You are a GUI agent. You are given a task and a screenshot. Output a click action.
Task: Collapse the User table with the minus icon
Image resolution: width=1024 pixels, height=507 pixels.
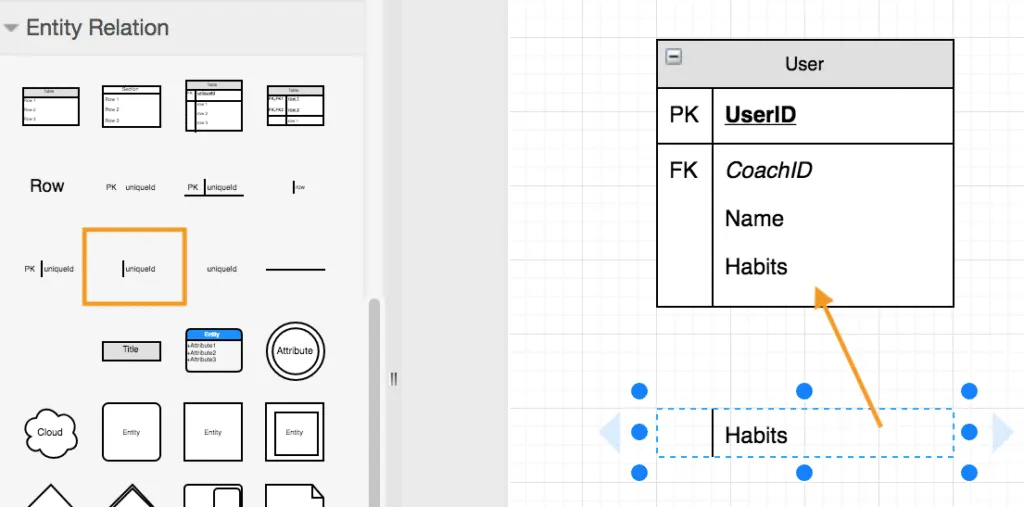pyautogui.click(x=674, y=57)
